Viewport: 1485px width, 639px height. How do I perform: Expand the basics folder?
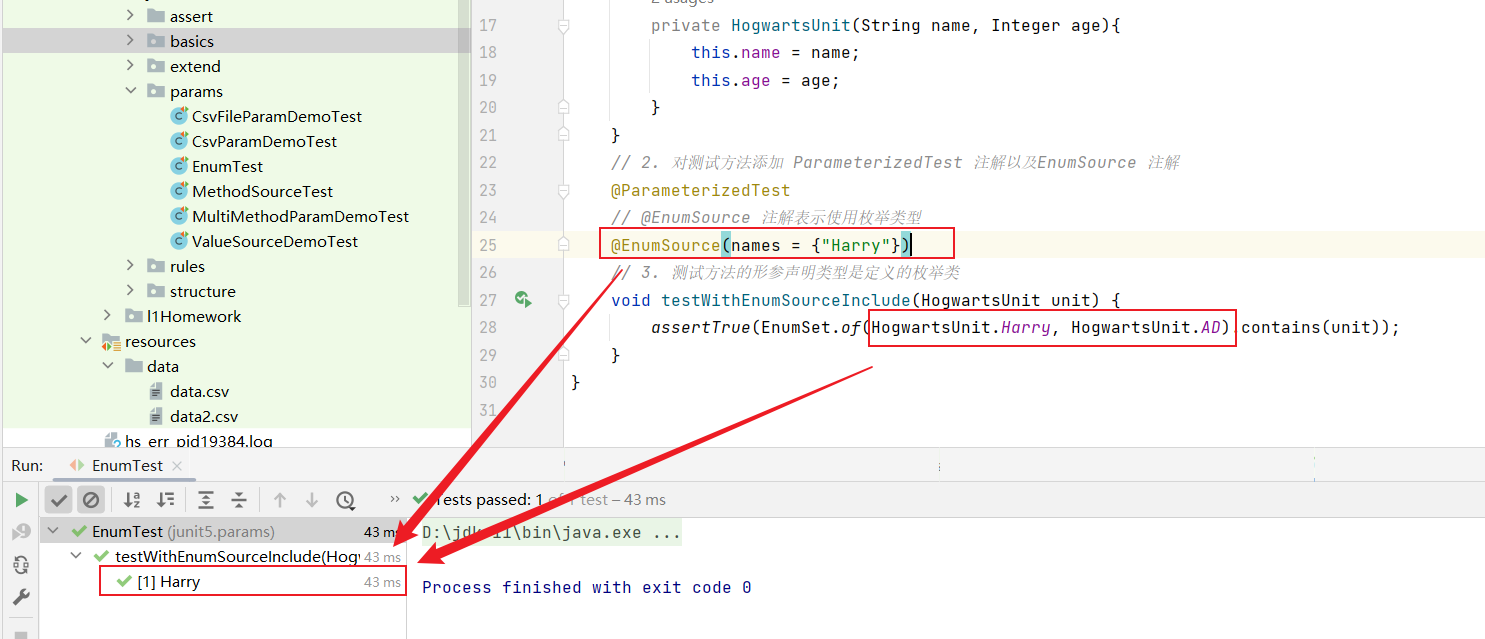[x=130, y=41]
